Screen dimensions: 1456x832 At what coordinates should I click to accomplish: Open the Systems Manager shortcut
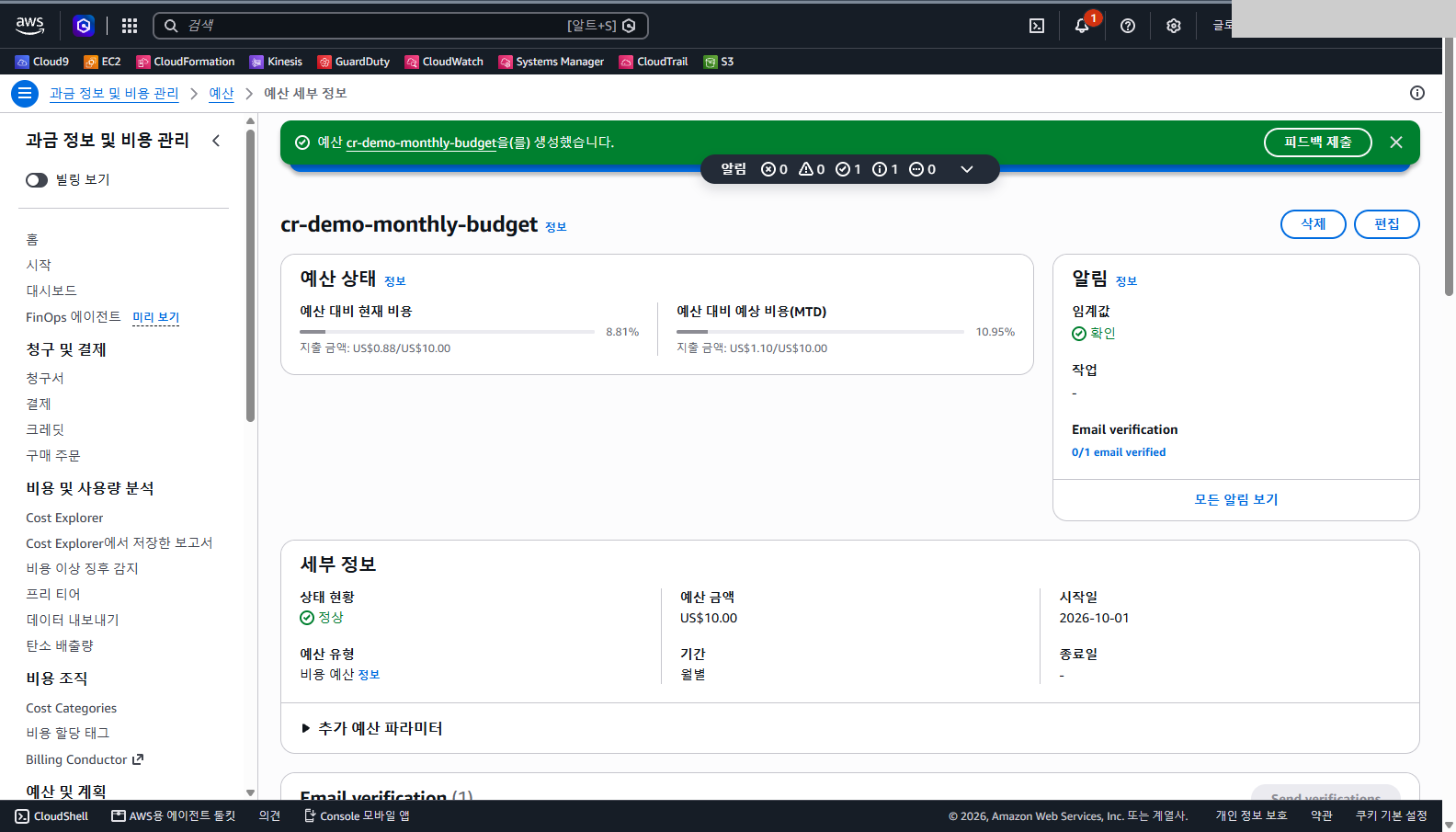[x=552, y=62]
